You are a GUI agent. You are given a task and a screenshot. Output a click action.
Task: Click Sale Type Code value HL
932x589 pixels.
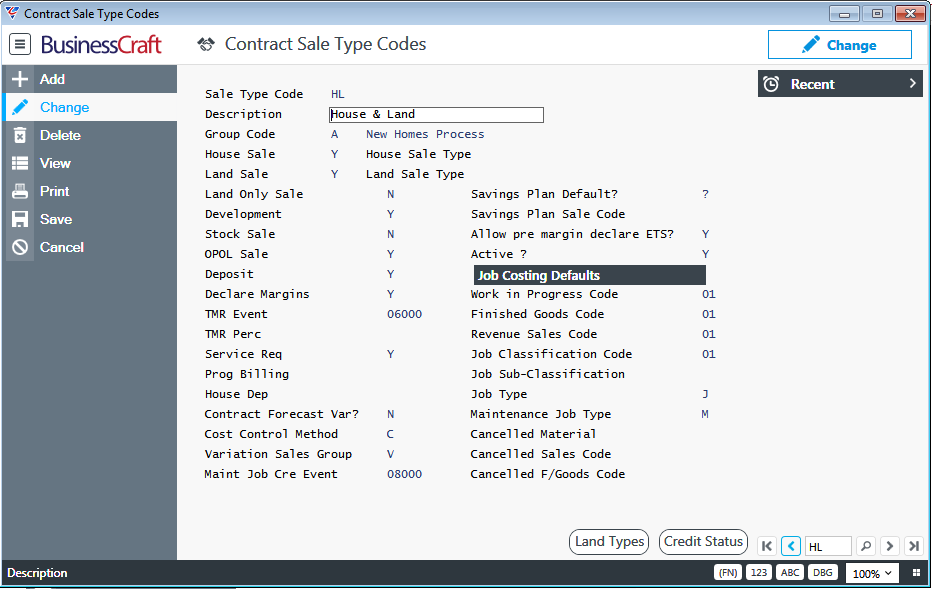click(x=338, y=95)
